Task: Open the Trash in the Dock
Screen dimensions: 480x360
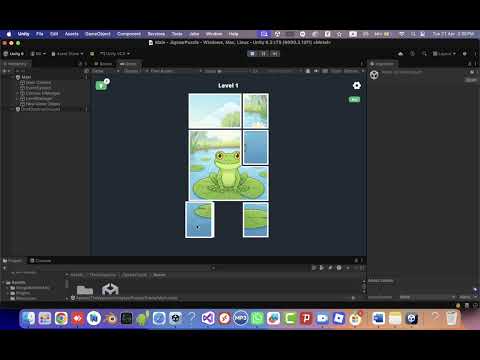Action: [x=451, y=318]
